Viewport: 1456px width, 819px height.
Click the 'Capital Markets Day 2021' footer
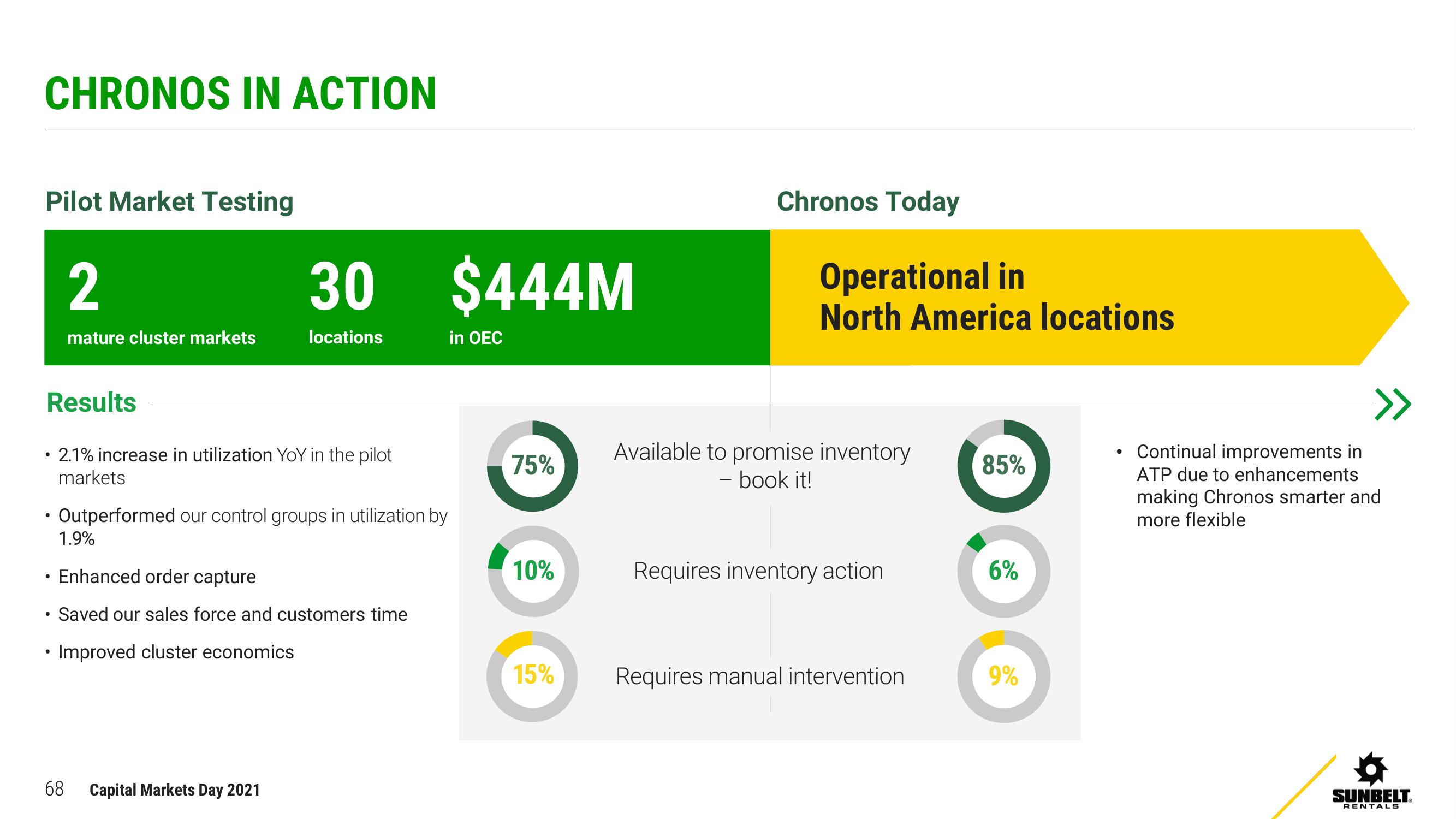coord(175,790)
